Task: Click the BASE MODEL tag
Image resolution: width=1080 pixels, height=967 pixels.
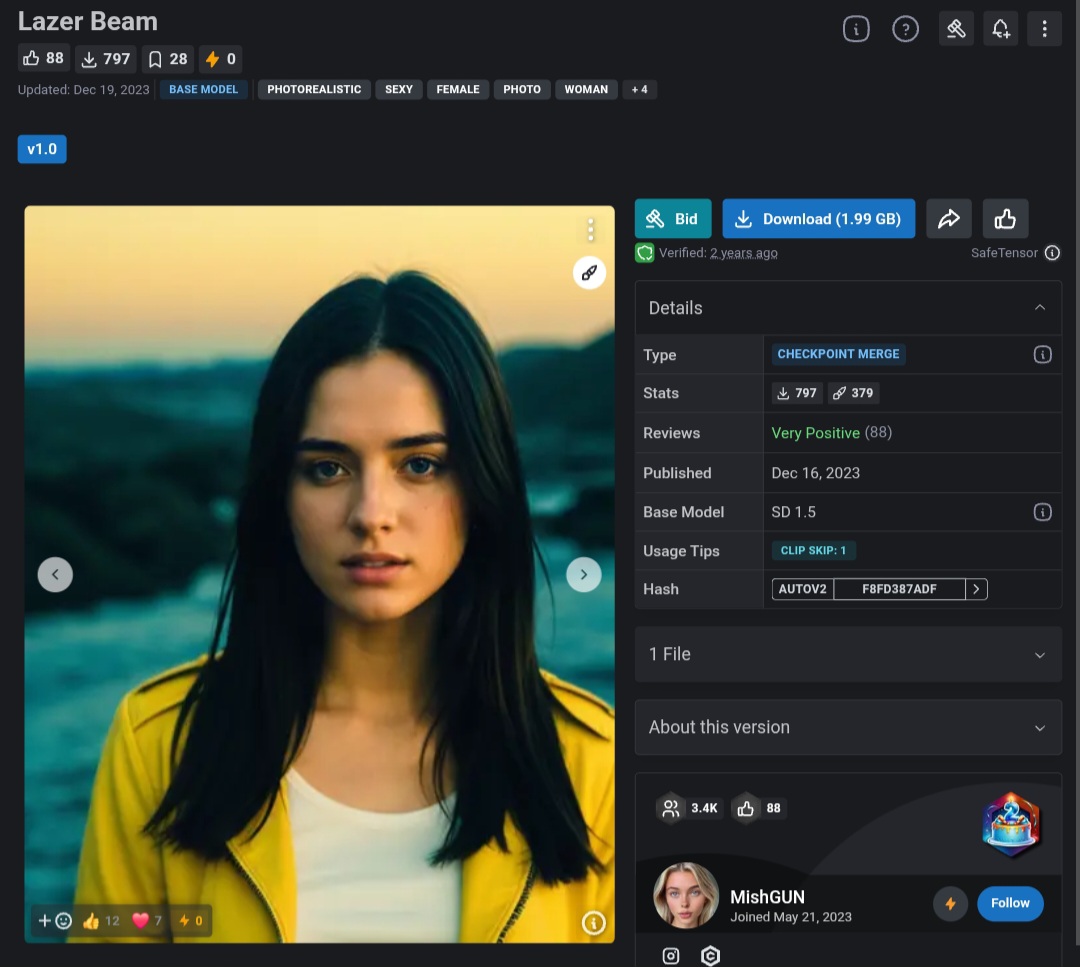Action: [203, 90]
